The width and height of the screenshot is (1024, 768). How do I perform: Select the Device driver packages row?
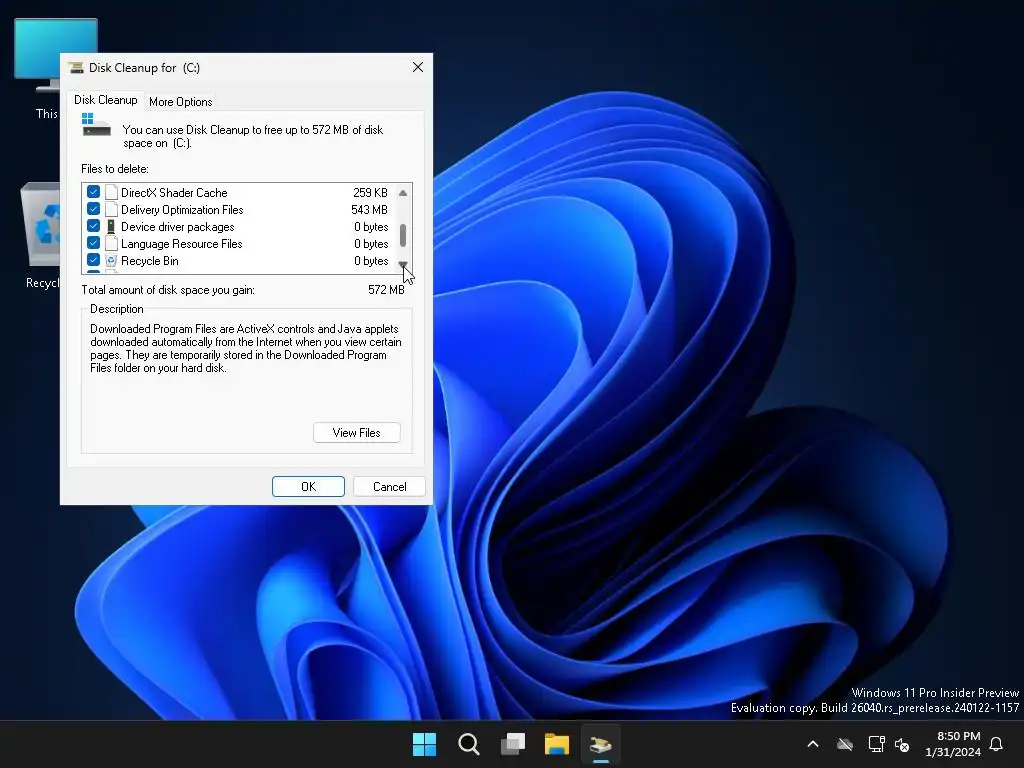(240, 227)
